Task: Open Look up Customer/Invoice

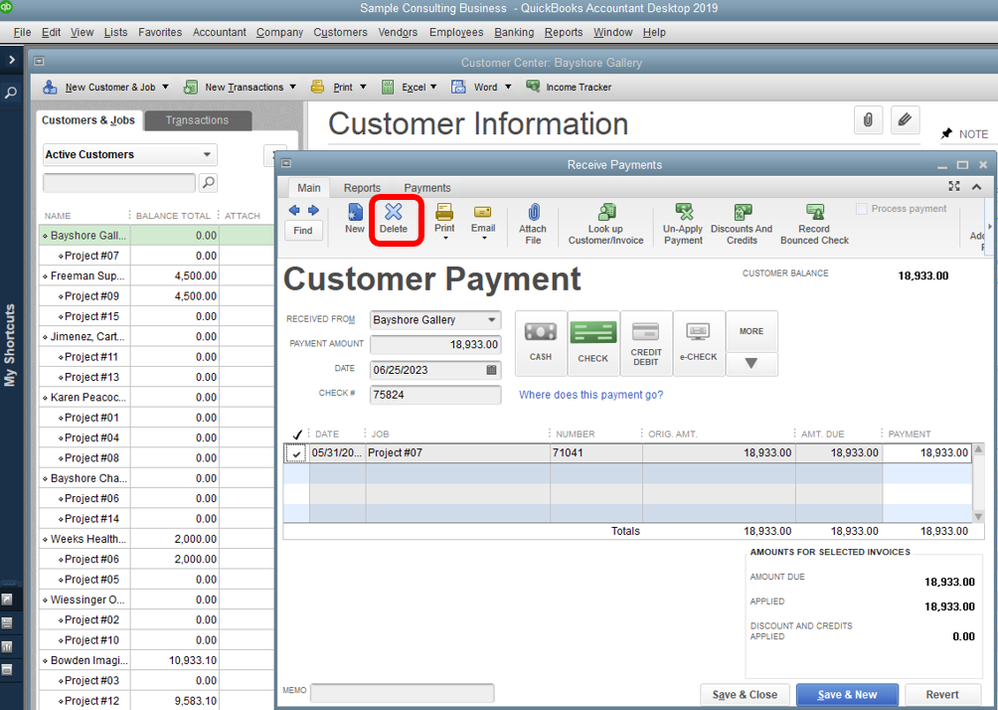Action: (x=606, y=224)
